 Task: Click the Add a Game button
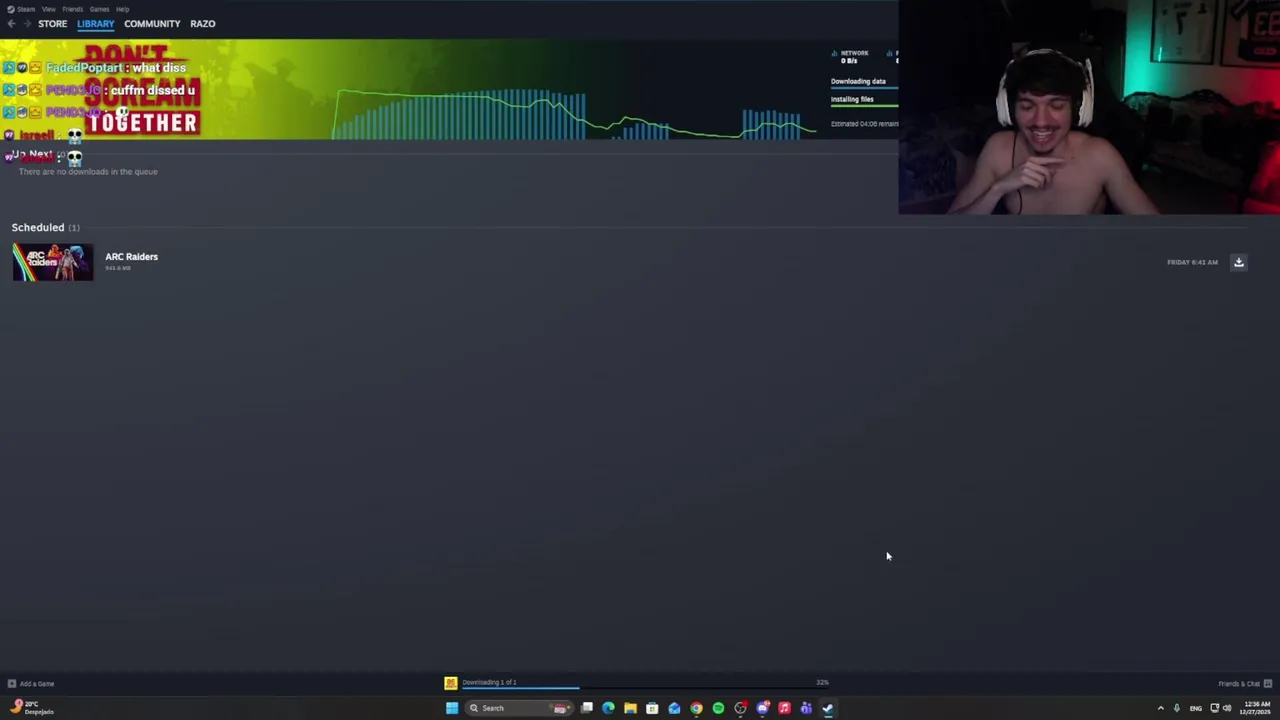tap(31, 684)
